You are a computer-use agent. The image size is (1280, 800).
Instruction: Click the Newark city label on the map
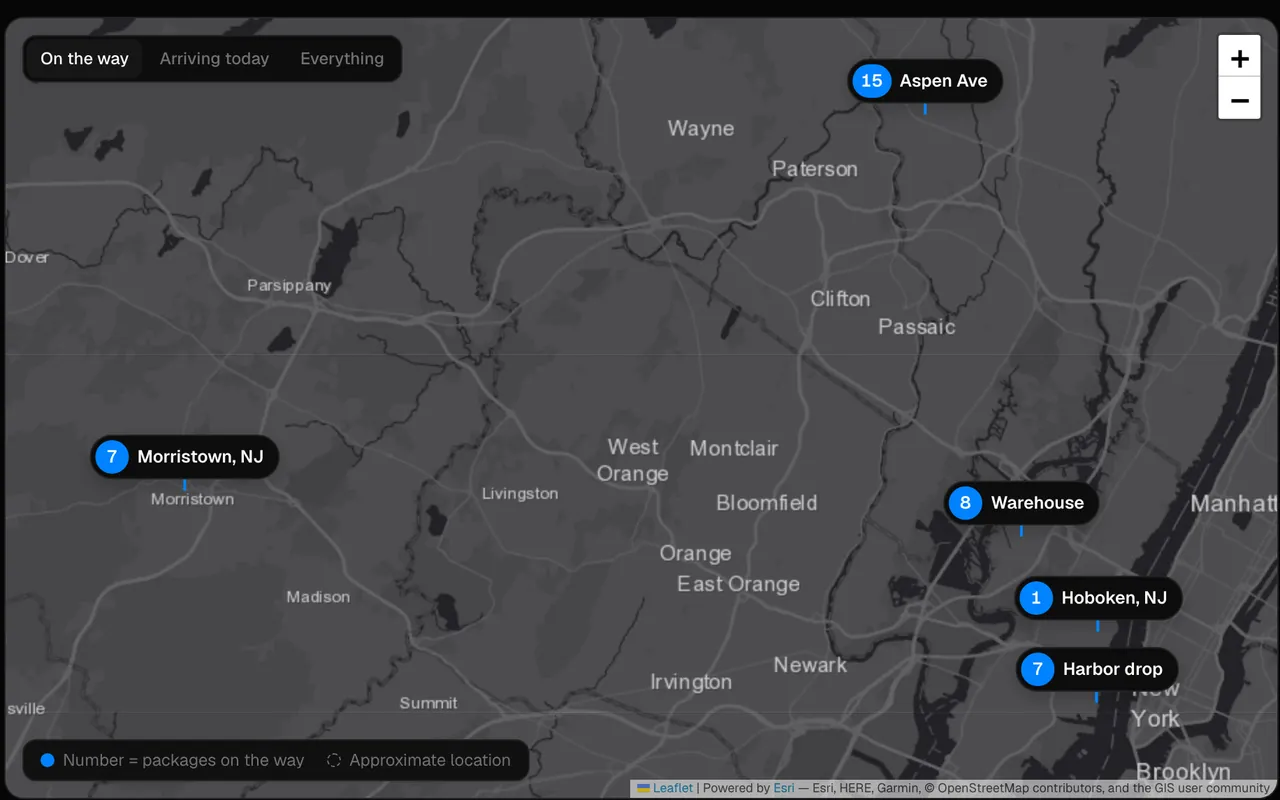tap(810, 665)
